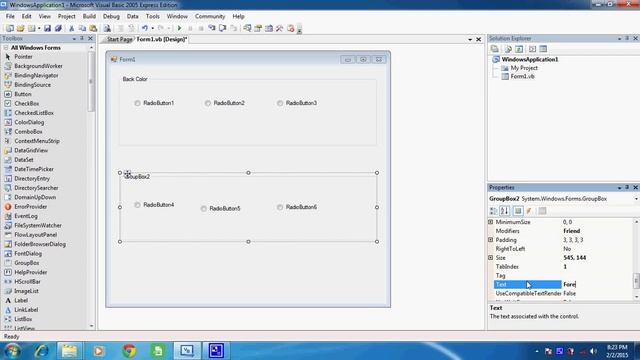Expand the Padding property
640x360 pixels.
click(491, 240)
